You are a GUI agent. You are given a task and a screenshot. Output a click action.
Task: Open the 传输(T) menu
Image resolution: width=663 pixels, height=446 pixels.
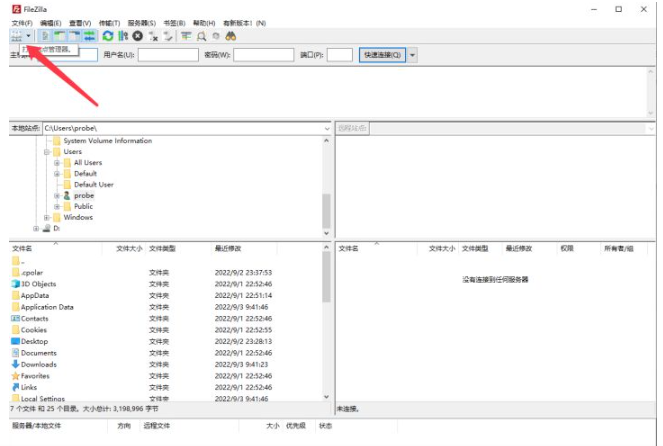(x=110, y=23)
